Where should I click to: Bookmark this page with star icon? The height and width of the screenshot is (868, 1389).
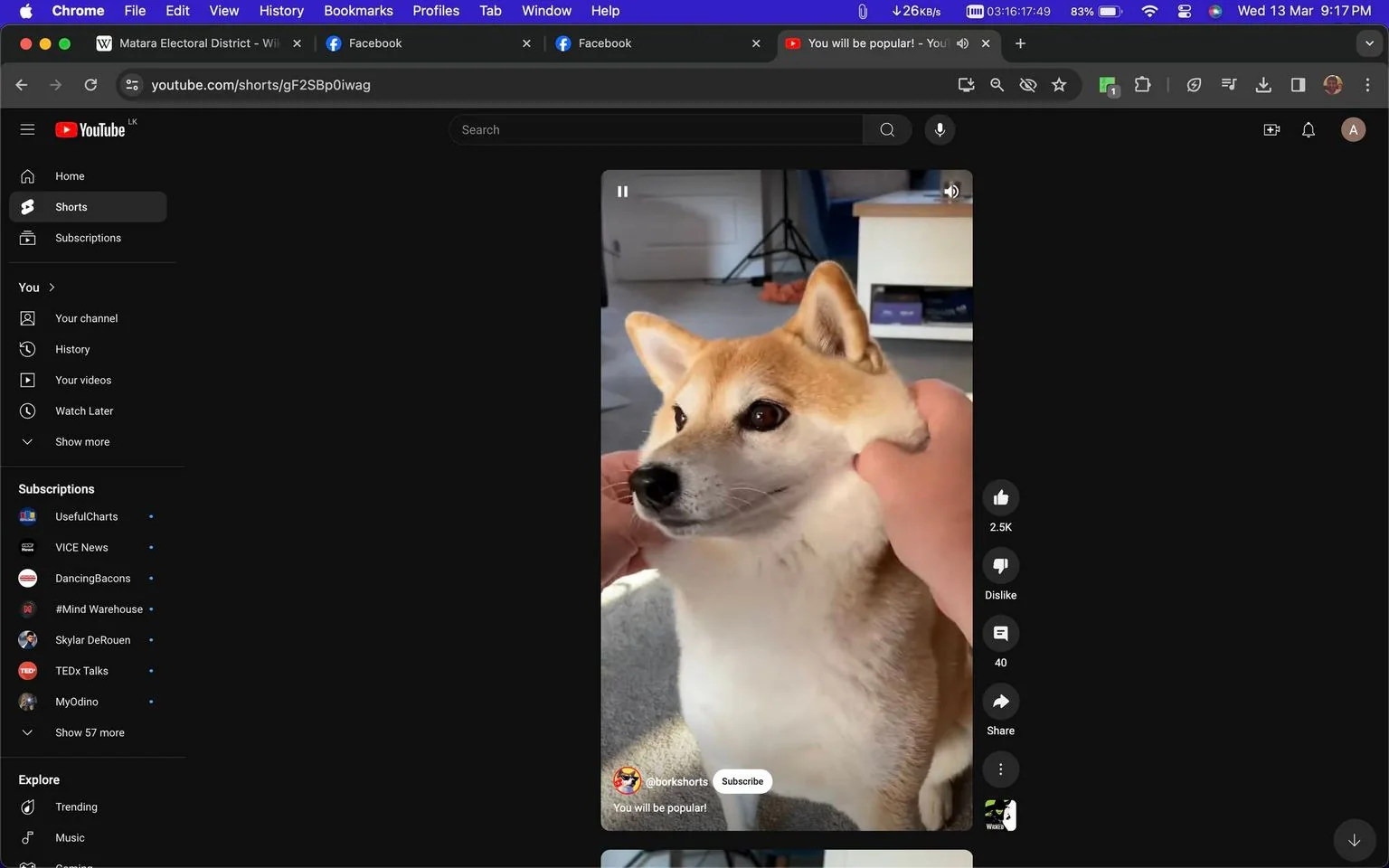(1059, 85)
